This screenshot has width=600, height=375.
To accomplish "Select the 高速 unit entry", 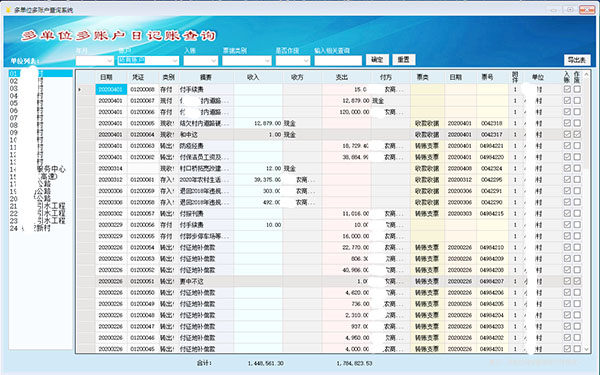I will [41, 176].
